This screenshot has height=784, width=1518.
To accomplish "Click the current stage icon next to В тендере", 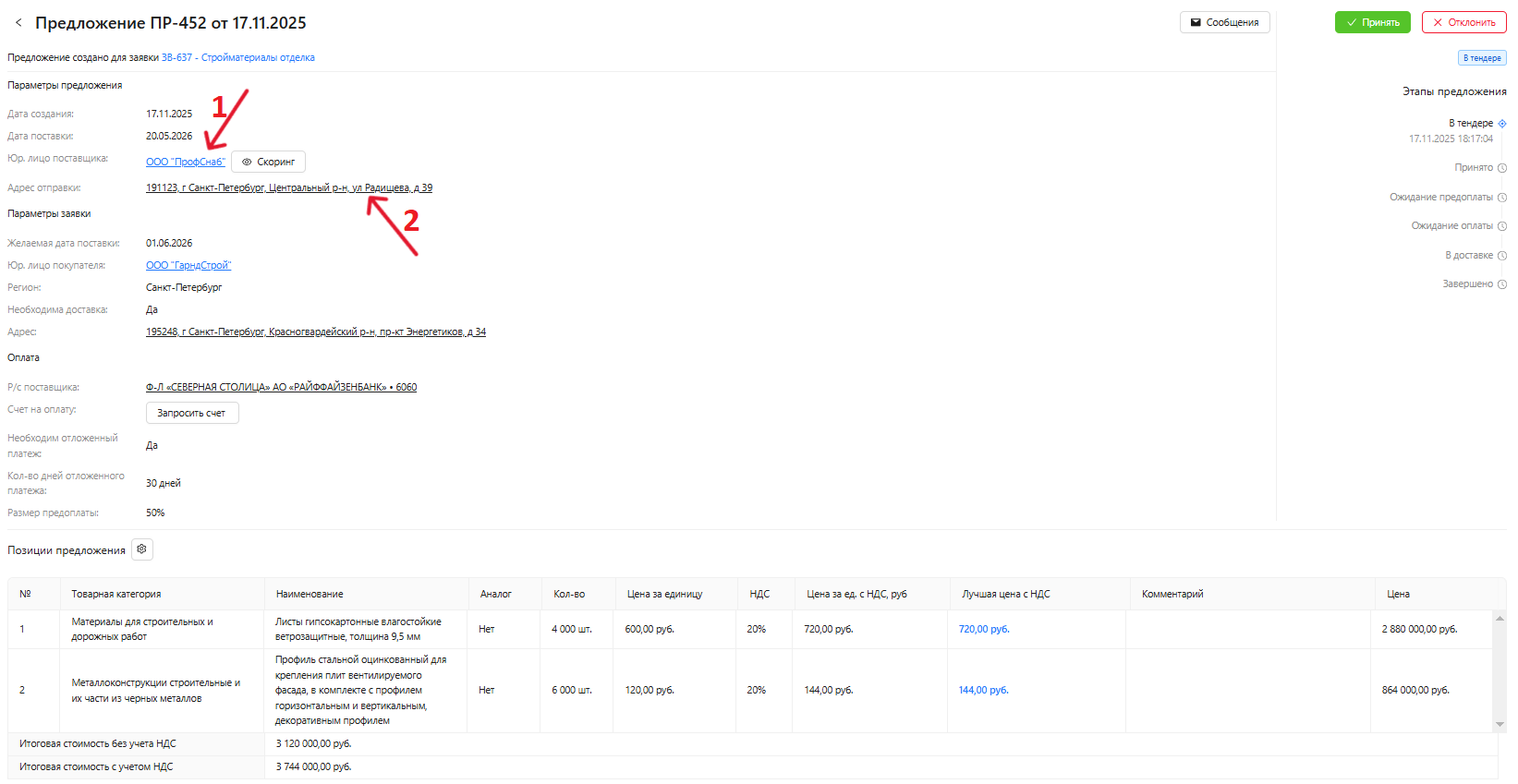I will [x=1502, y=124].
